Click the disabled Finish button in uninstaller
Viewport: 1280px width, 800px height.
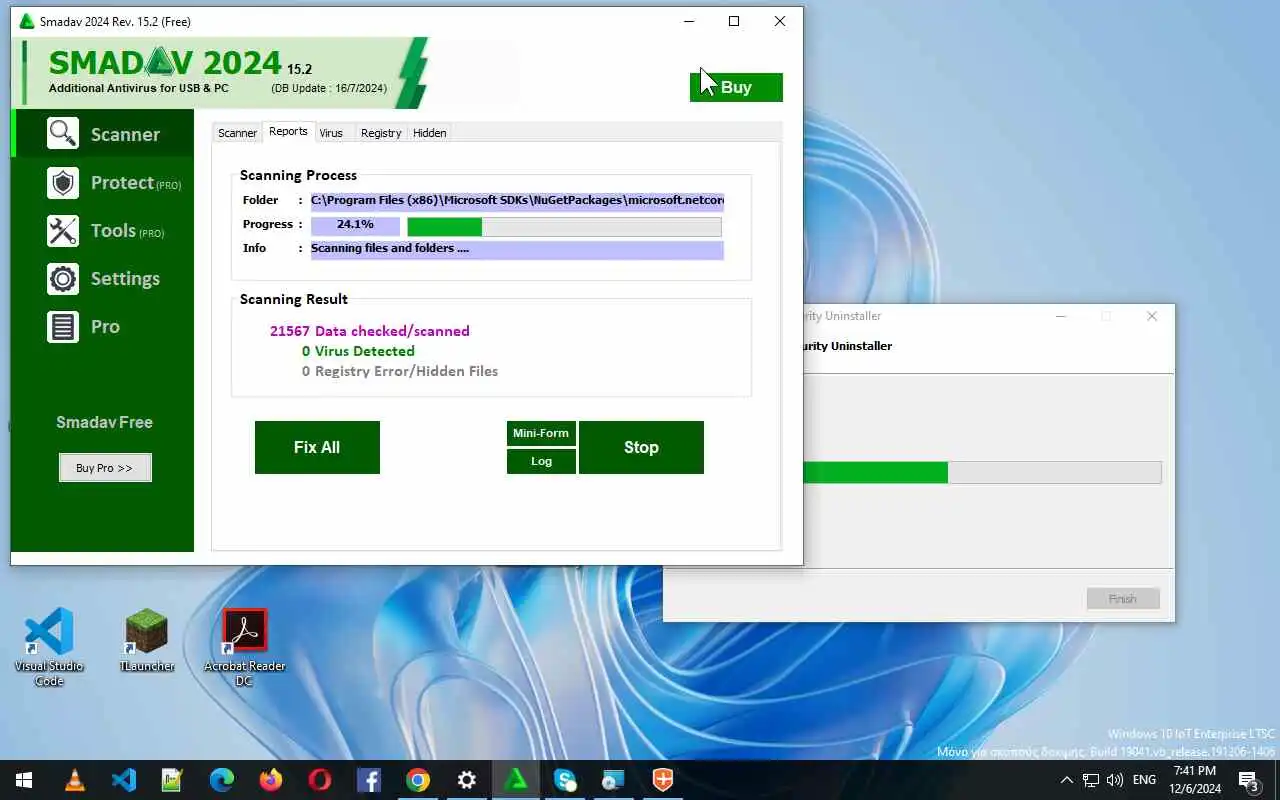(1123, 599)
